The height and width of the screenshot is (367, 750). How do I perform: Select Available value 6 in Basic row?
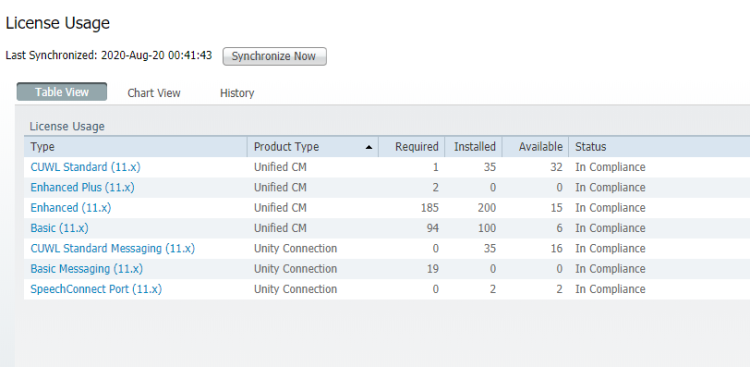coord(560,228)
